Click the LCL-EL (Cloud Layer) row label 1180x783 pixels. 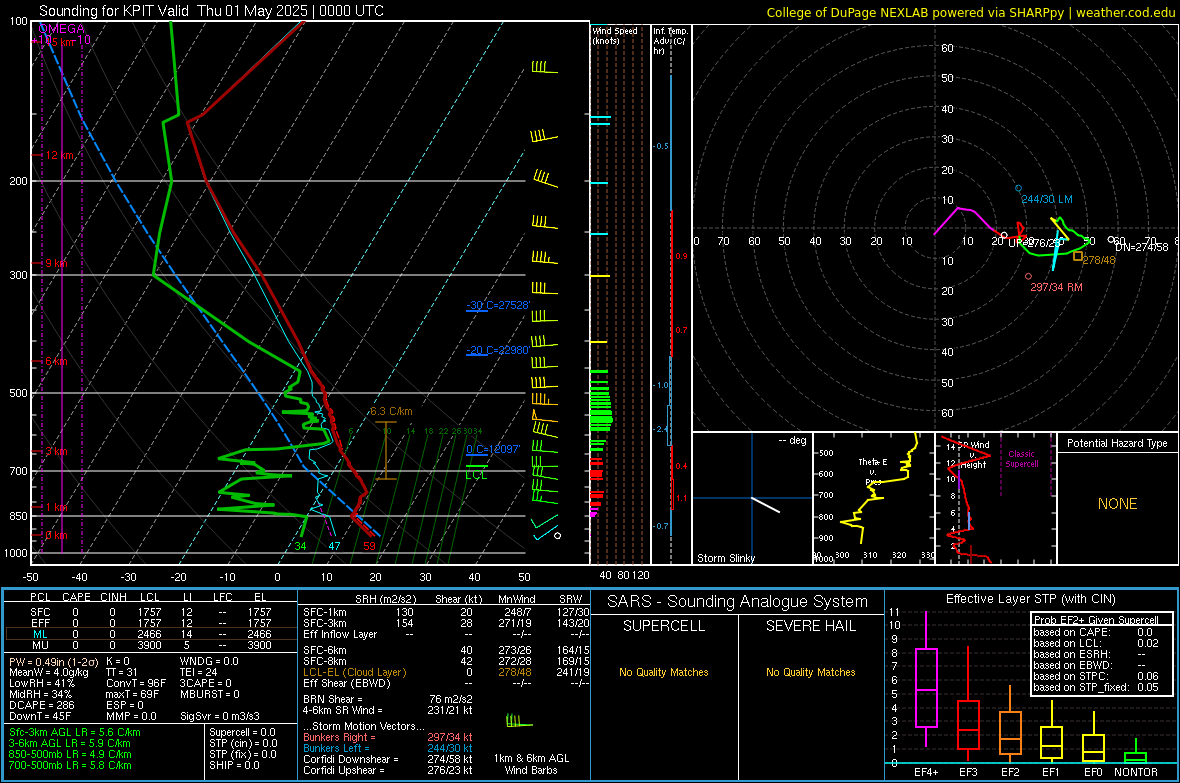[354, 672]
